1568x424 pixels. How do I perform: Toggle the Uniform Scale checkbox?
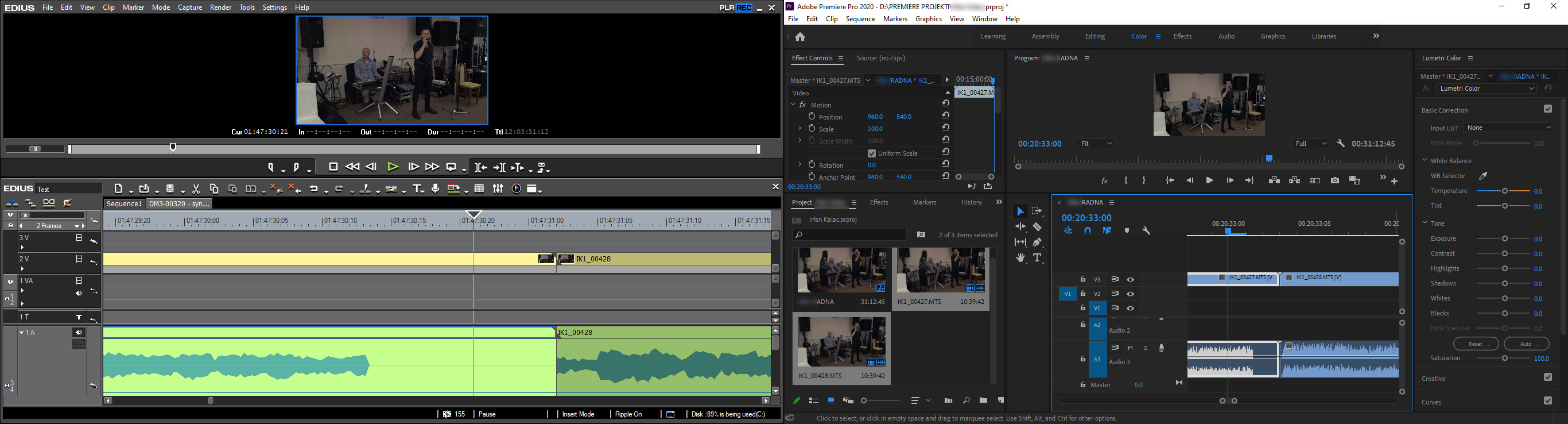[x=872, y=153]
